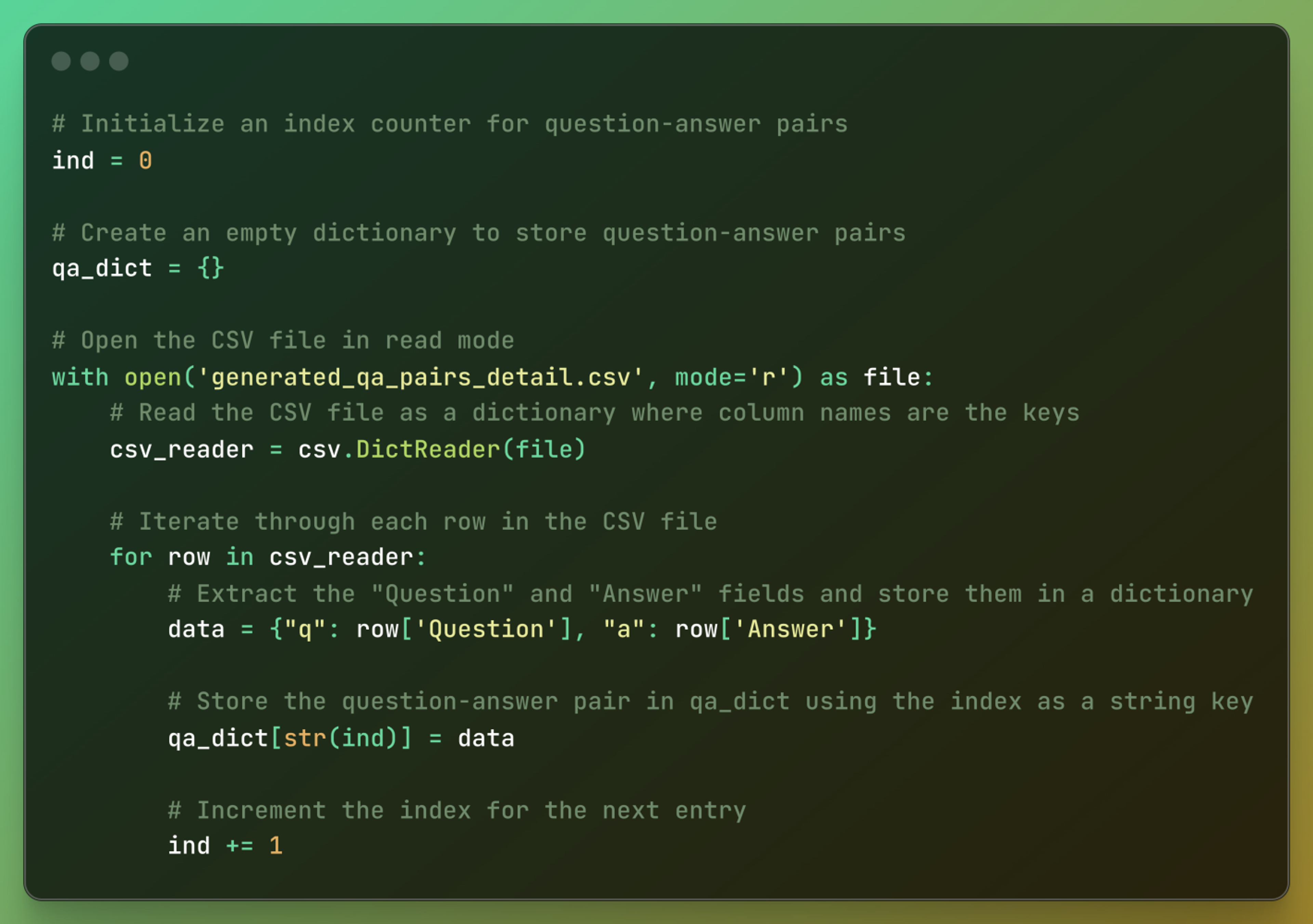Click str in qa_dict[str(ind)]
The image size is (1313, 924).
305,738
